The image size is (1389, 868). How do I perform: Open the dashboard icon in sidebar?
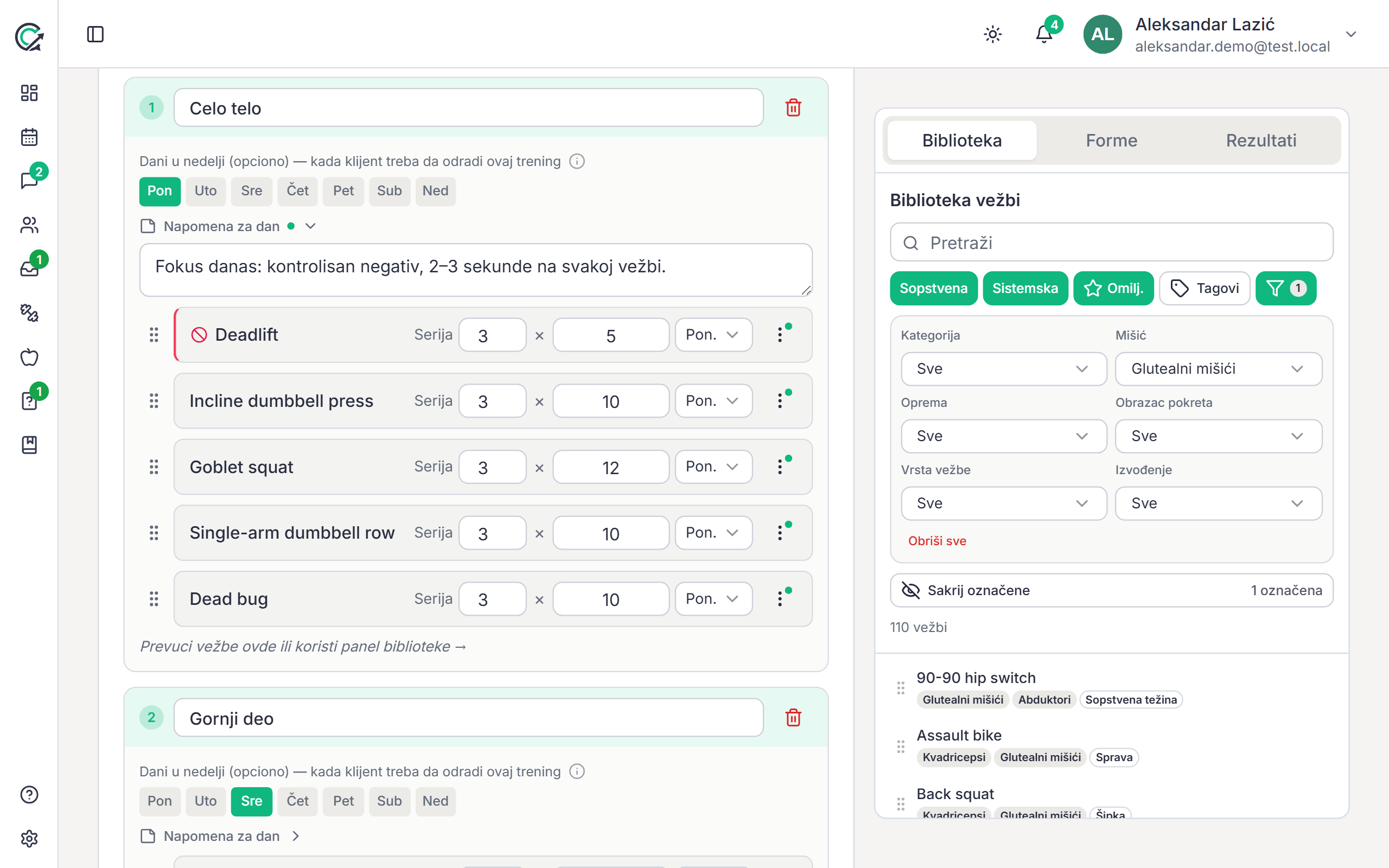point(29,93)
